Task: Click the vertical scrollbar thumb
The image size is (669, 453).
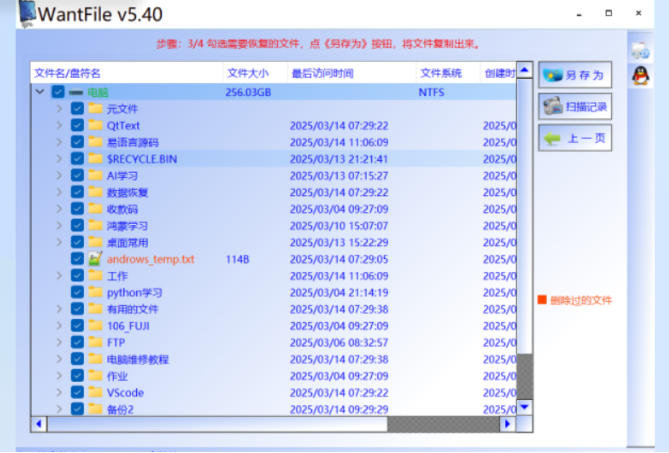Action: (x=524, y=215)
